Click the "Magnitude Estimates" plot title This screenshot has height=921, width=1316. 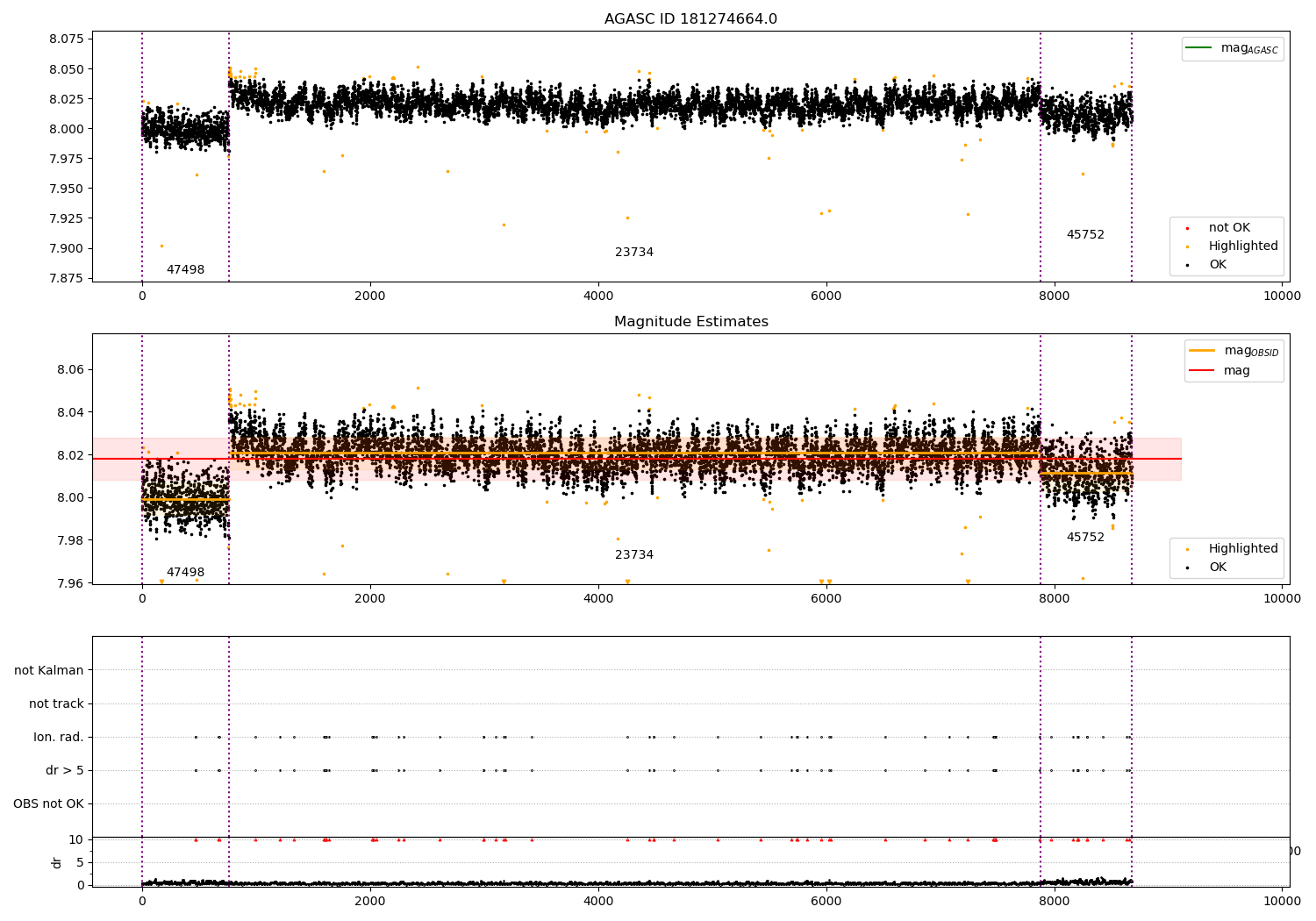(690, 322)
